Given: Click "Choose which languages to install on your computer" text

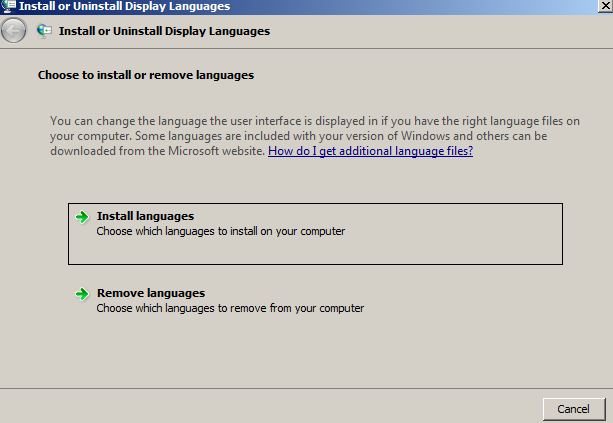Looking at the screenshot, I should pyautogui.click(x=220, y=231).
